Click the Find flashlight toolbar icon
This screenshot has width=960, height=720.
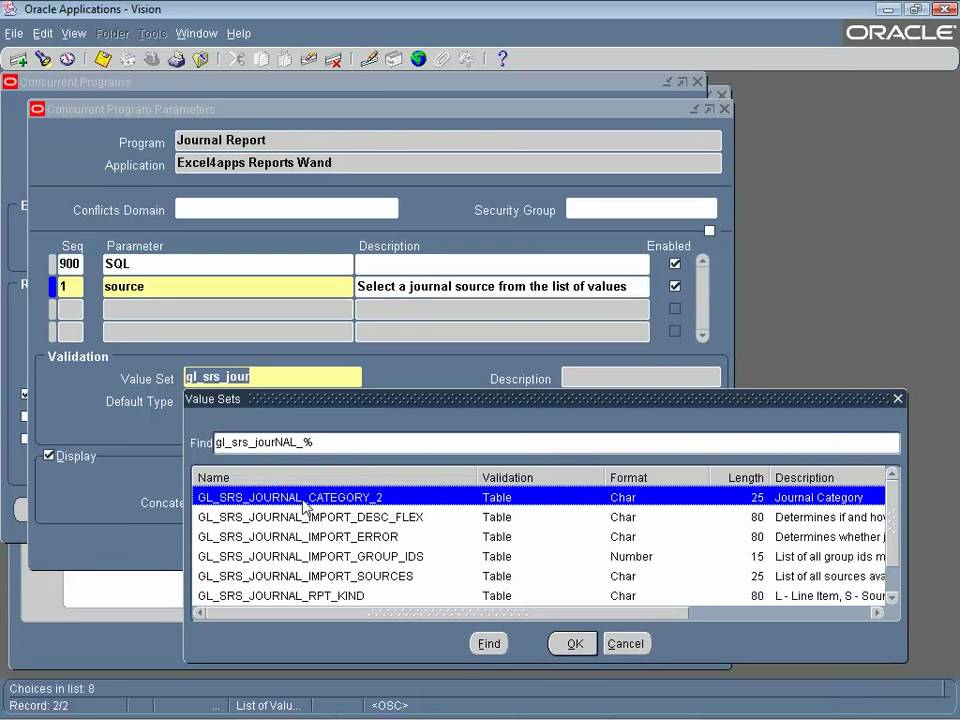tap(43, 59)
